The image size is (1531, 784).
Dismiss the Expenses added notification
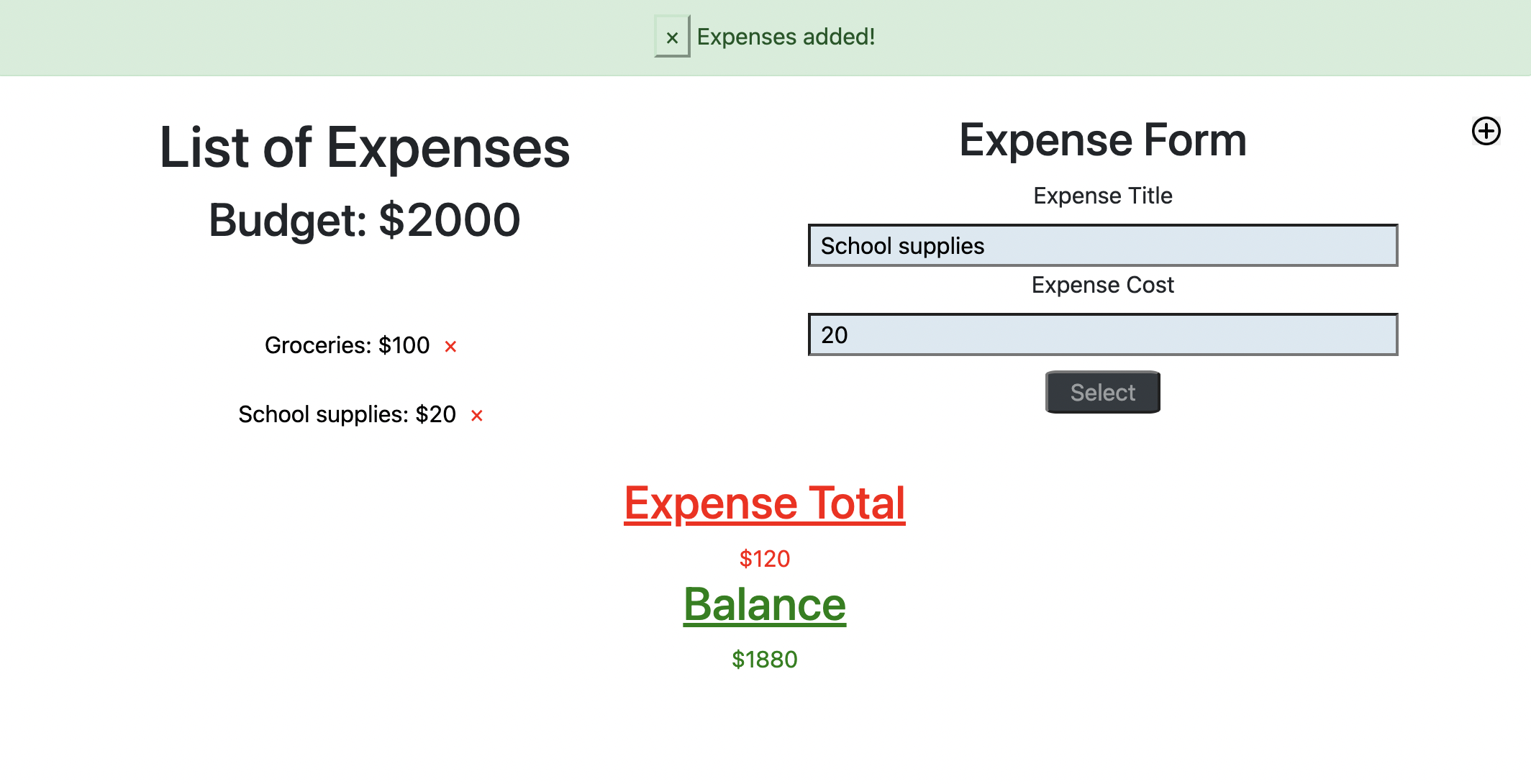671,37
